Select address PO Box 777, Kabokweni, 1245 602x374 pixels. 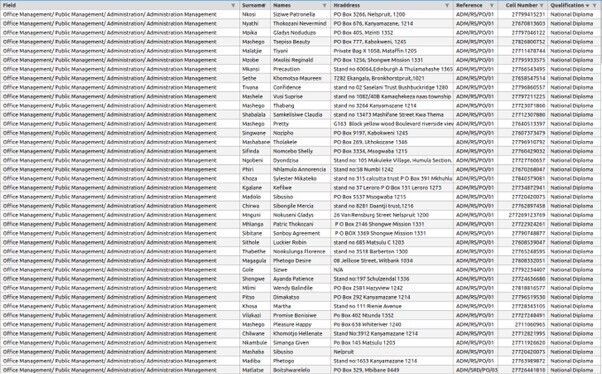[392, 42]
